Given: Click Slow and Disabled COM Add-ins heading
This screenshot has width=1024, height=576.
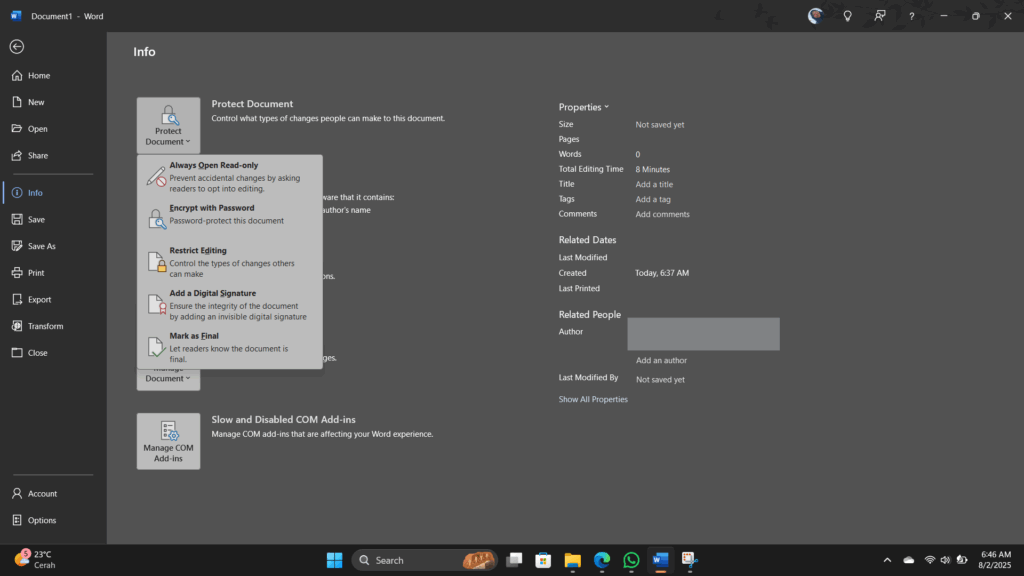Looking at the screenshot, I should (x=283, y=420).
